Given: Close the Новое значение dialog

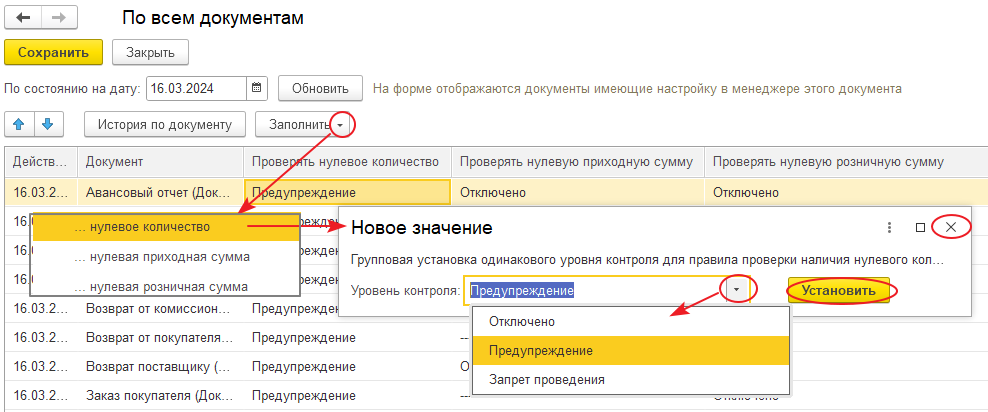Looking at the screenshot, I should (951, 228).
